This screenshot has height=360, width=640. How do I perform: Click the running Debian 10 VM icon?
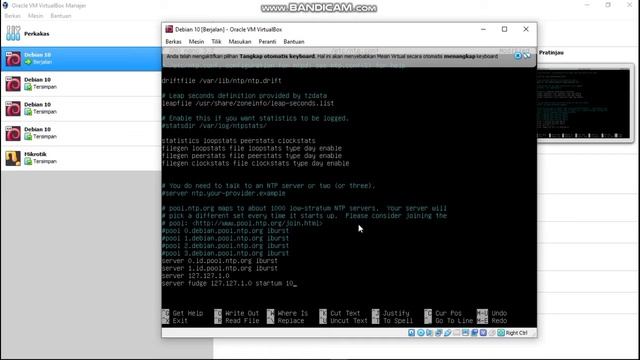tap(13, 59)
